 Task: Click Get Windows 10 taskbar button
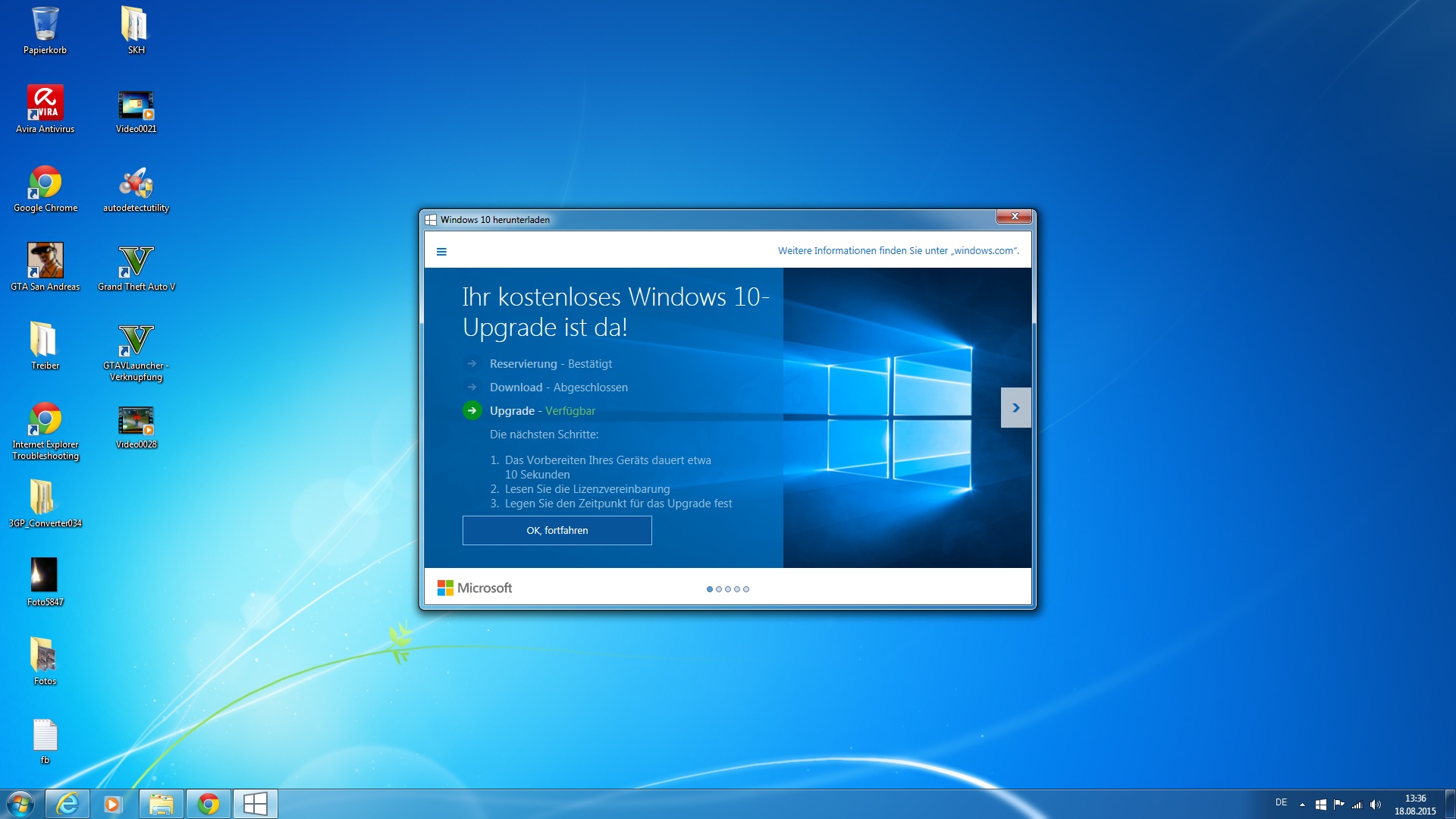255,804
